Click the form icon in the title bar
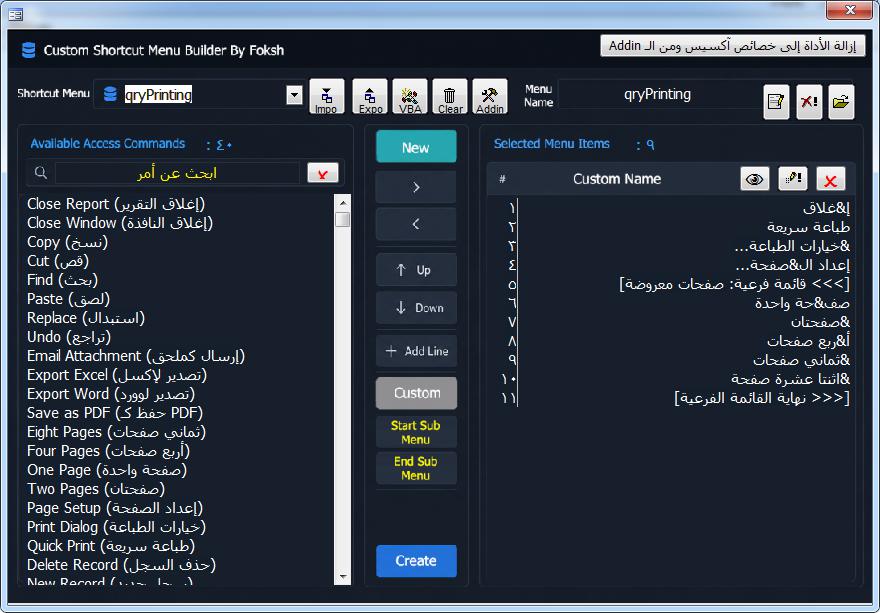880x613 pixels. (15, 15)
